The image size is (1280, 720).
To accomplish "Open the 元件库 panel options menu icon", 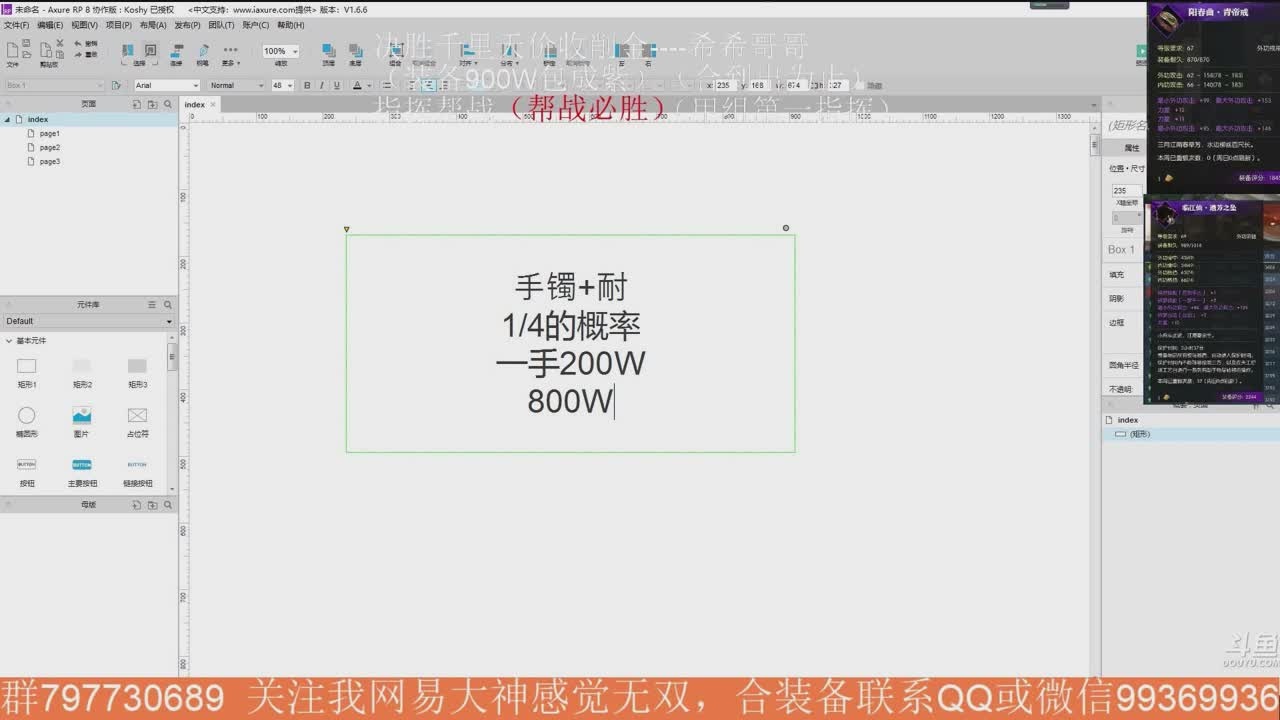I will [152, 304].
